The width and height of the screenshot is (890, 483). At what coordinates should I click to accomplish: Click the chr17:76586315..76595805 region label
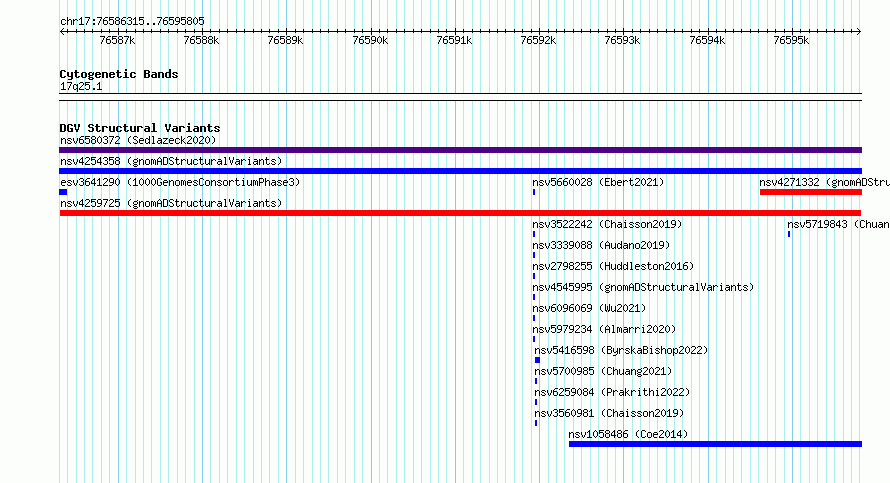[x=132, y=21]
